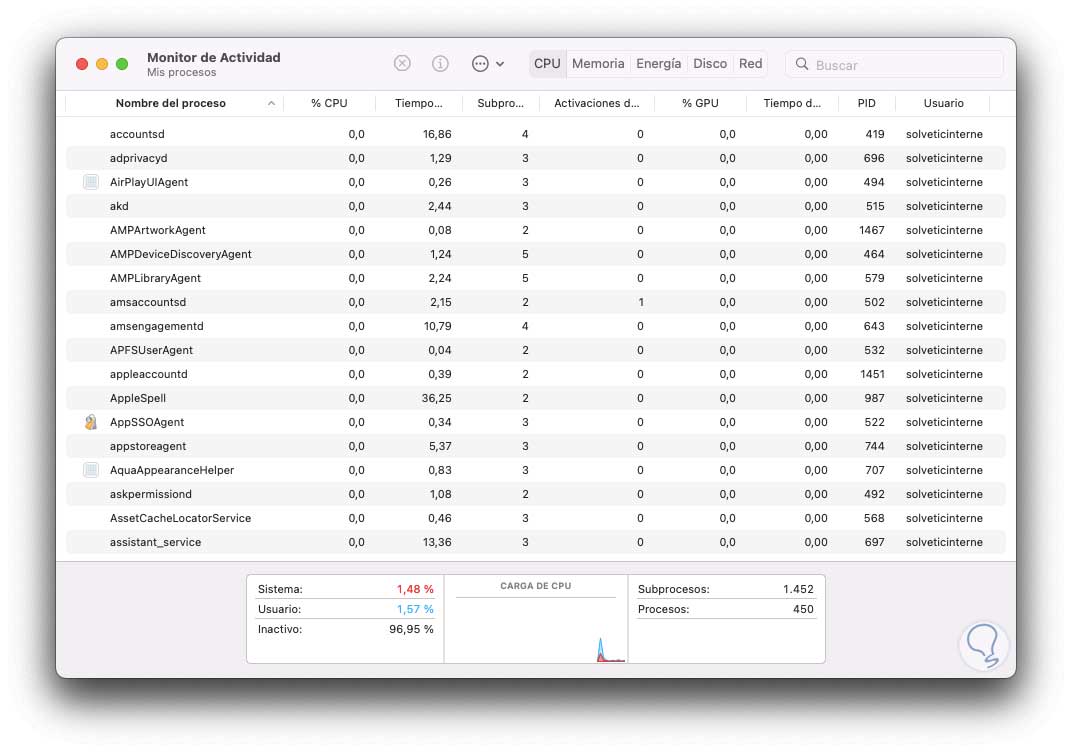Click the AquaAppearanceHelper app icon
Viewport: 1072px width, 752px height.
click(x=90, y=470)
